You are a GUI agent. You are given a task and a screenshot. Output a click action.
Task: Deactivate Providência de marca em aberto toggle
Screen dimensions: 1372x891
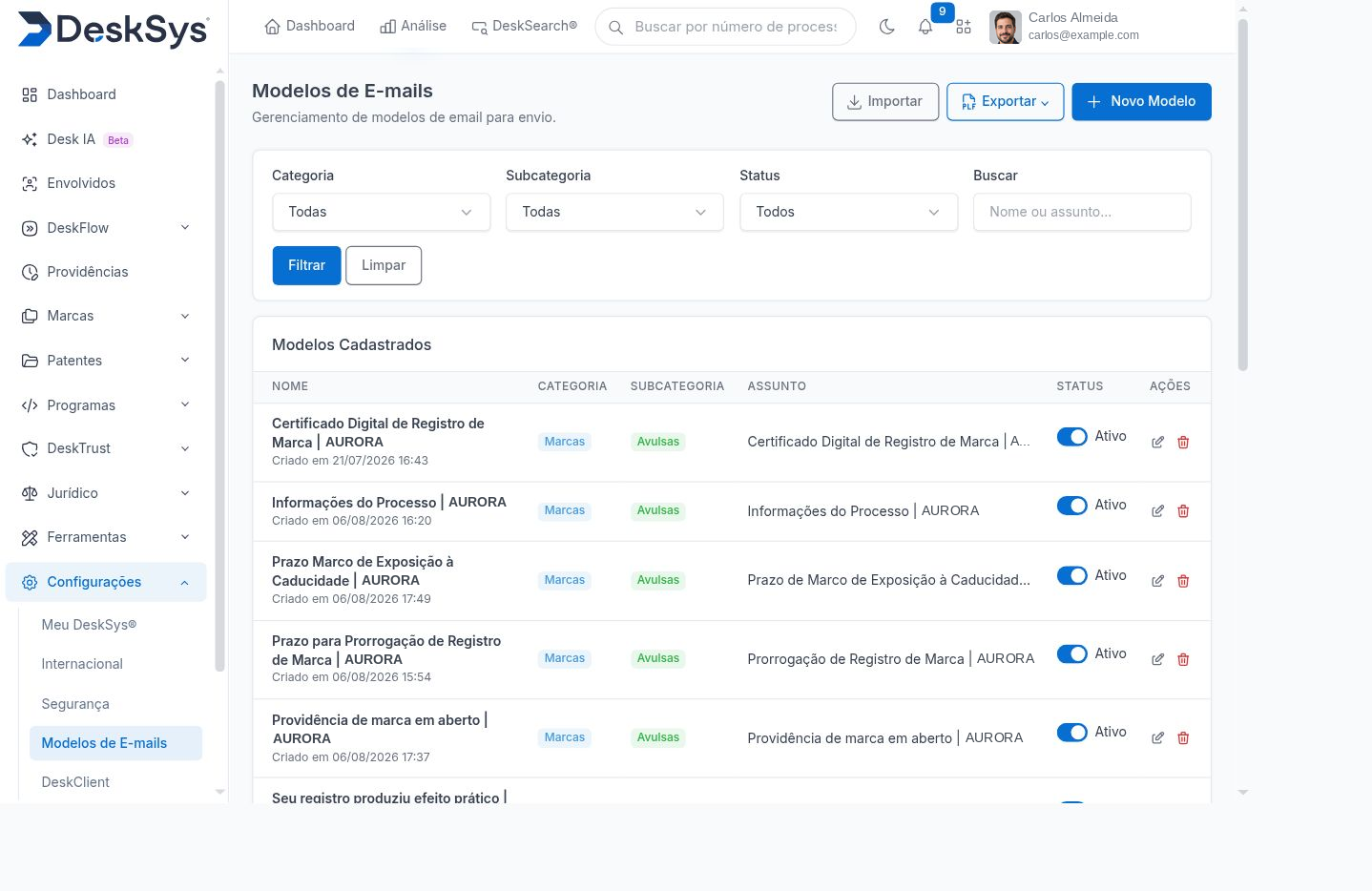1071,733
